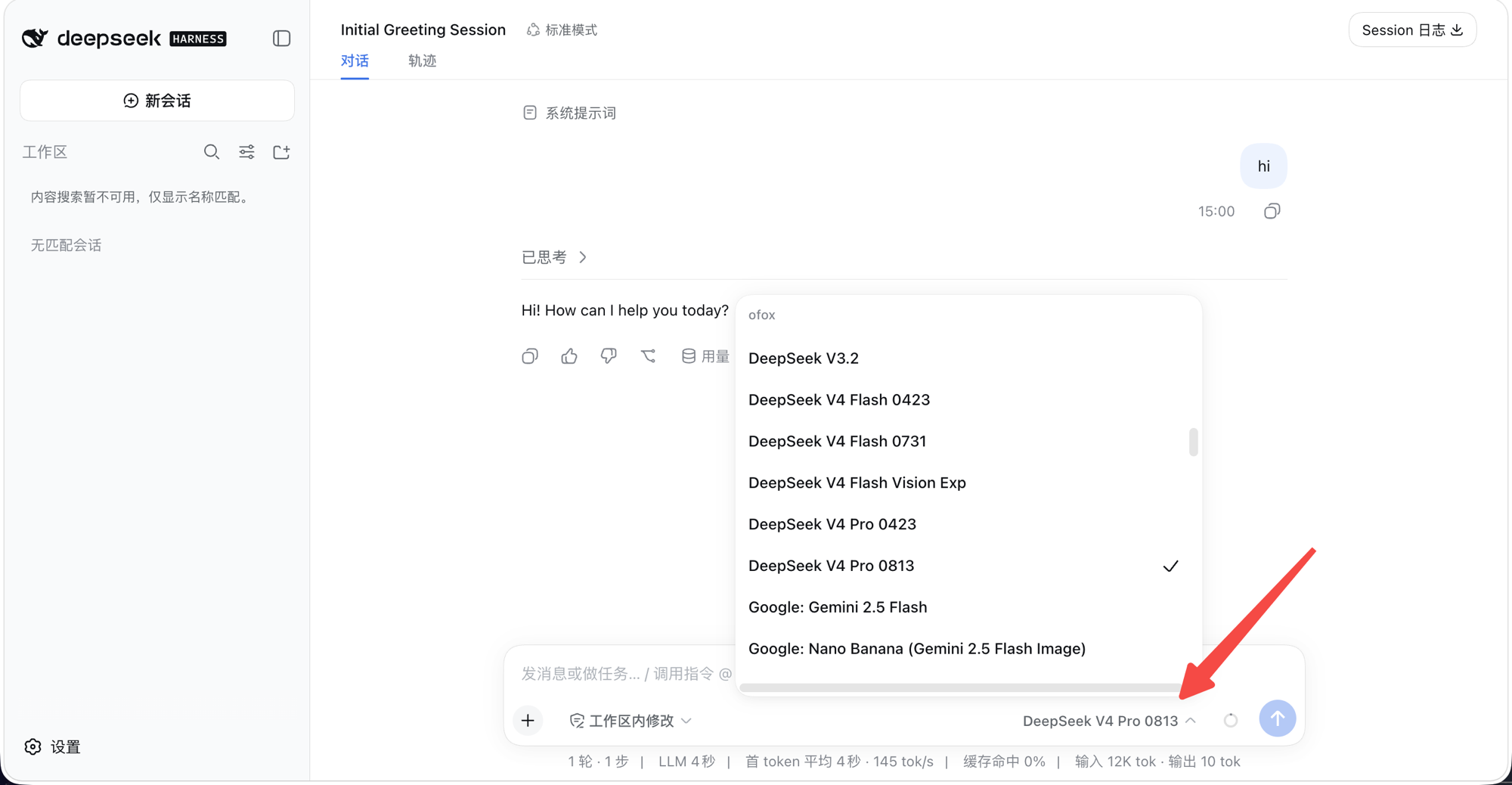This screenshot has width=1512, height=785.
Task: Open the 系统提示词 system prompt
Action: coord(569,113)
